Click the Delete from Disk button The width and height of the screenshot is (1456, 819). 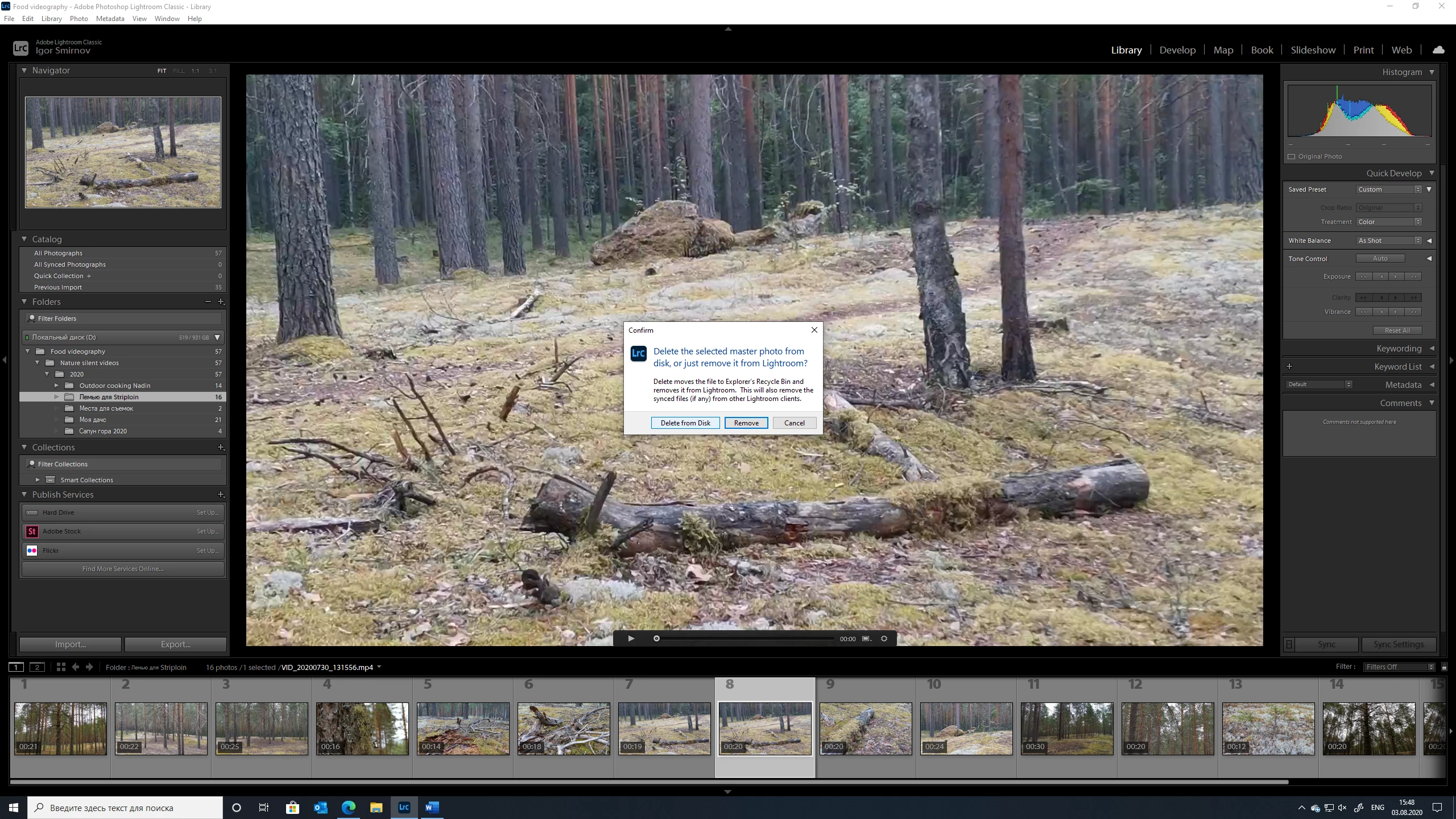(685, 423)
